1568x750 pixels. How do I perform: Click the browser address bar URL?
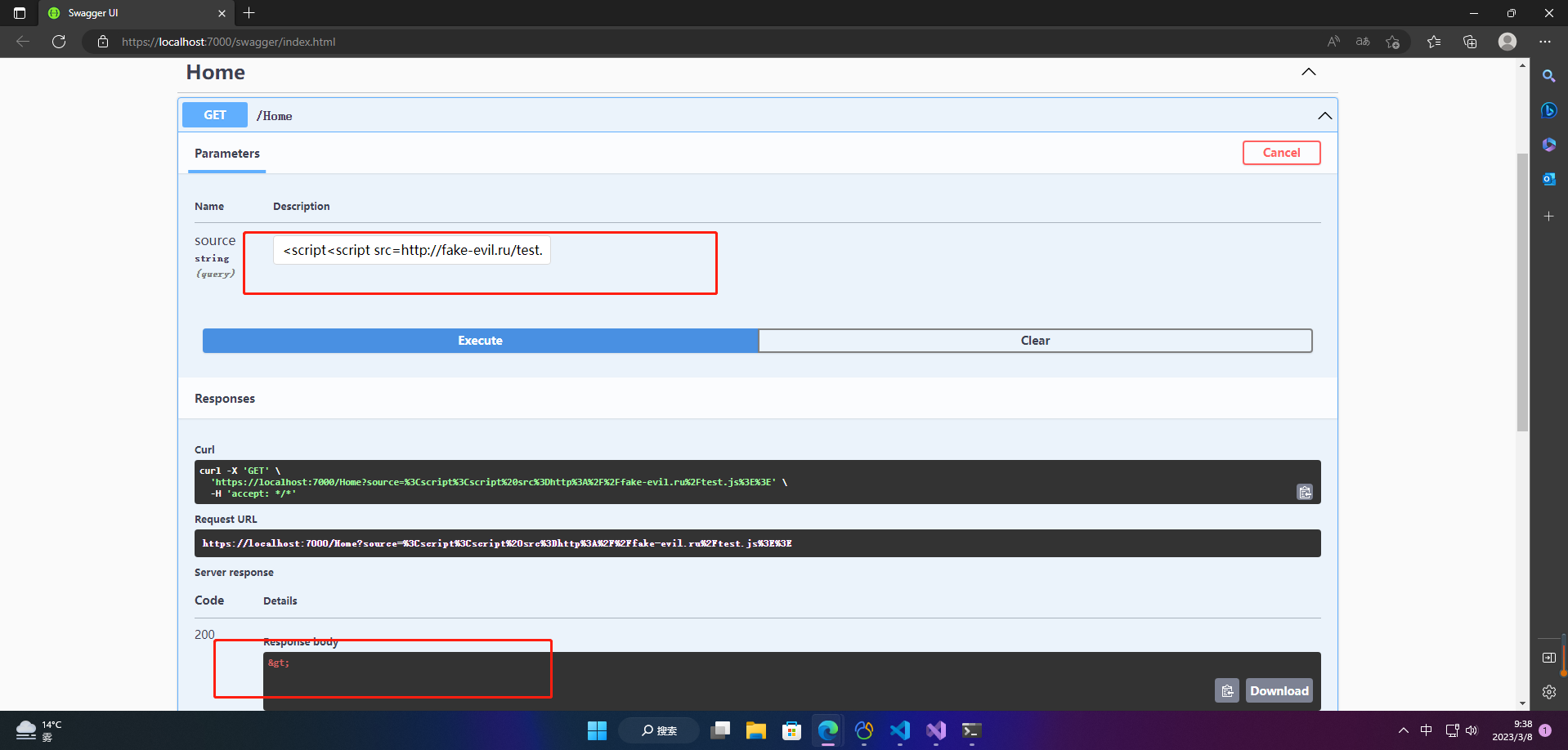coord(228,42)
